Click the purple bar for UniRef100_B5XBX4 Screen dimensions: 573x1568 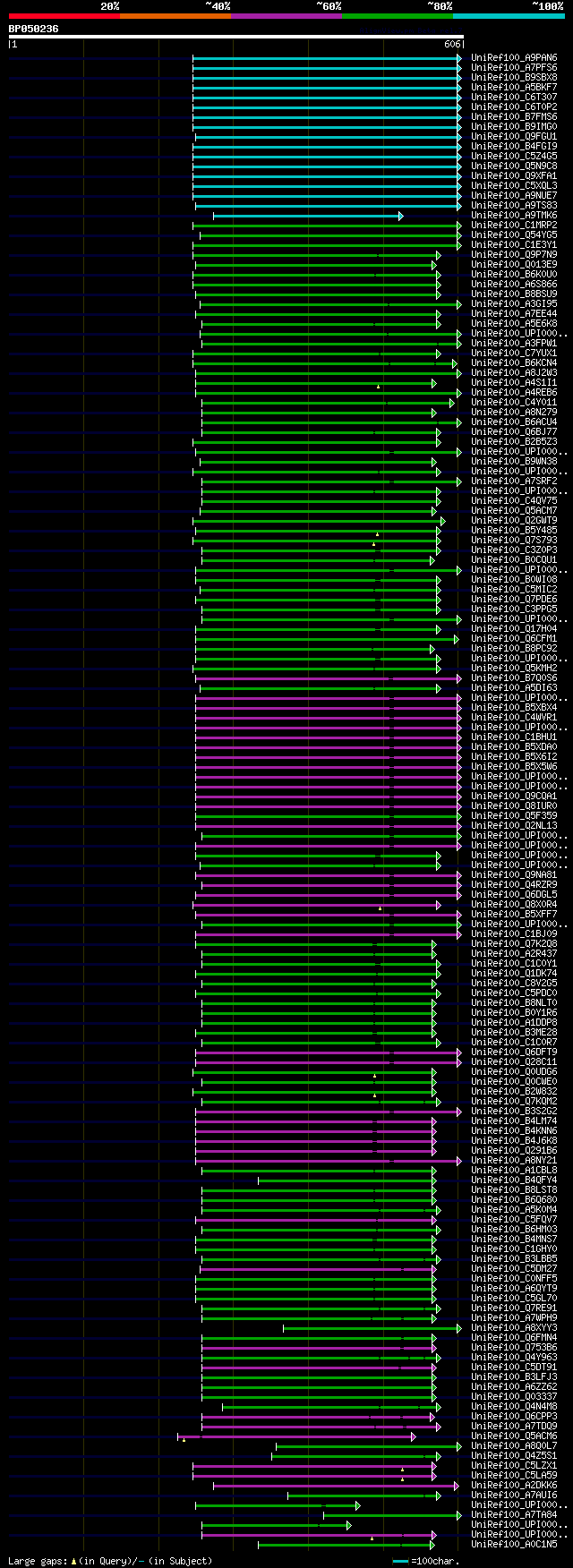coord(329,708)
